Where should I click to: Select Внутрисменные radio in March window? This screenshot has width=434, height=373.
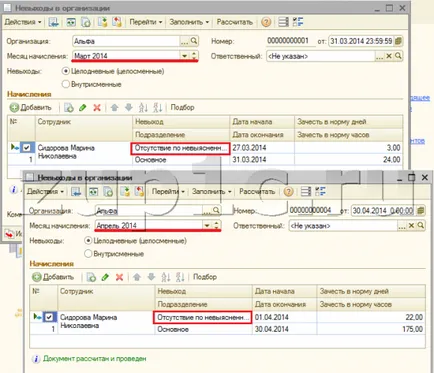coord(66,84)
